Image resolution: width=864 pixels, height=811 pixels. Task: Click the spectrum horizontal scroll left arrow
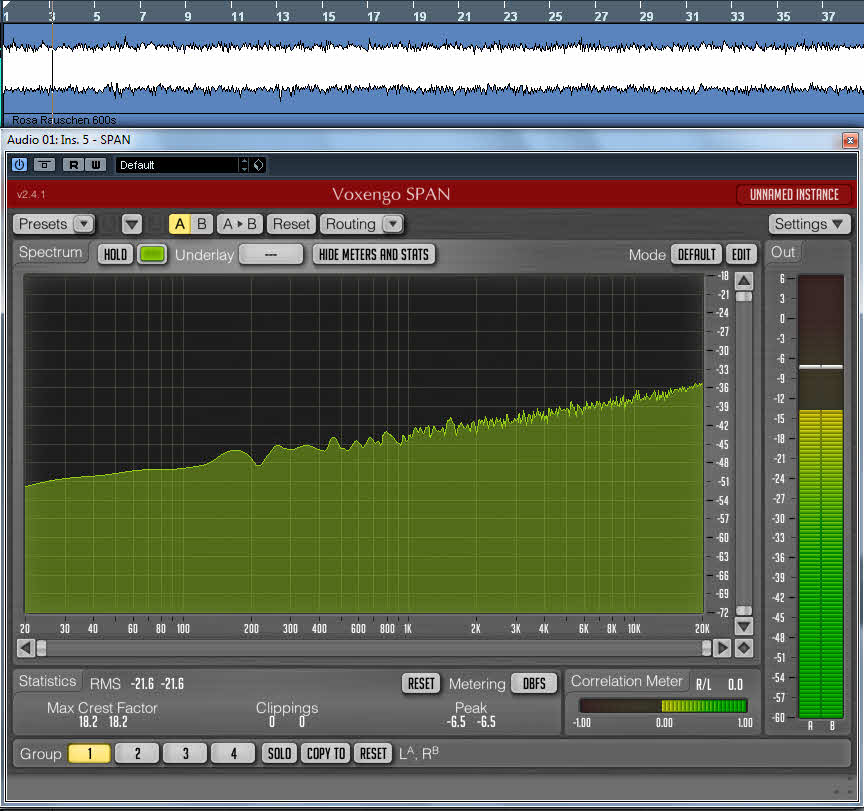coord(25,648)
